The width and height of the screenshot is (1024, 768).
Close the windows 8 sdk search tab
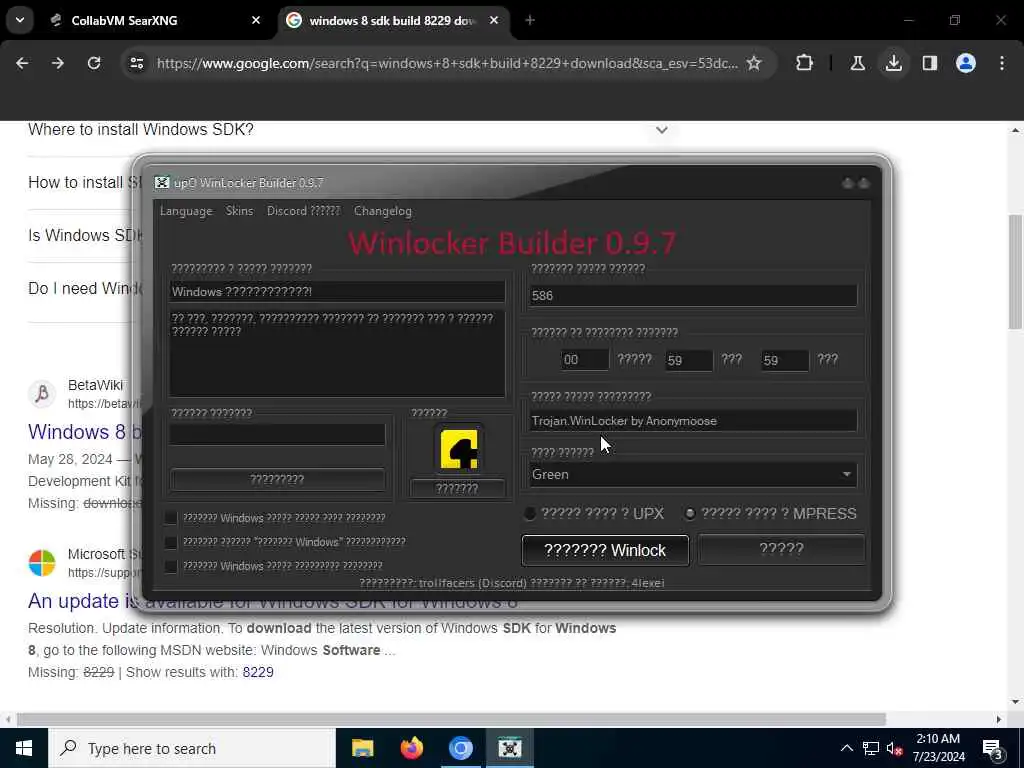coord(494,20)
